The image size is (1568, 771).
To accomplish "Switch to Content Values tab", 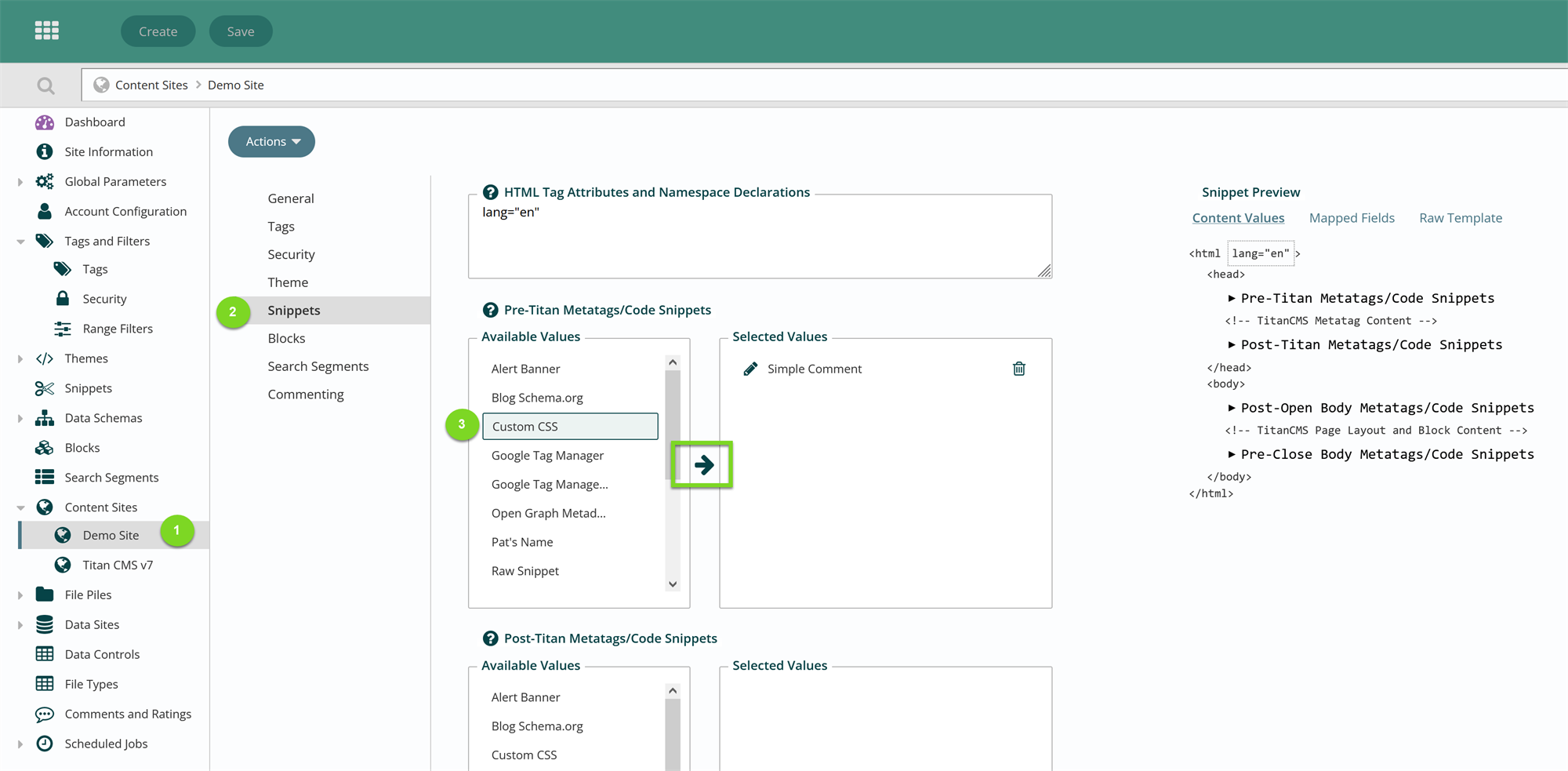I will pos(1238,218).
